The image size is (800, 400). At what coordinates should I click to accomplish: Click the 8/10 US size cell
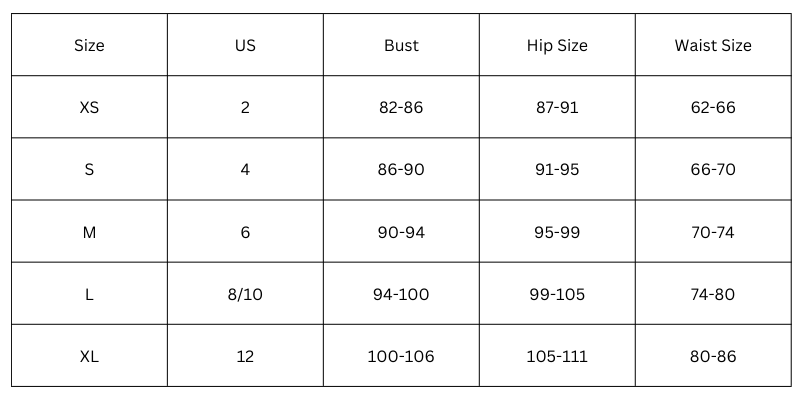click(x=245, y=294)
